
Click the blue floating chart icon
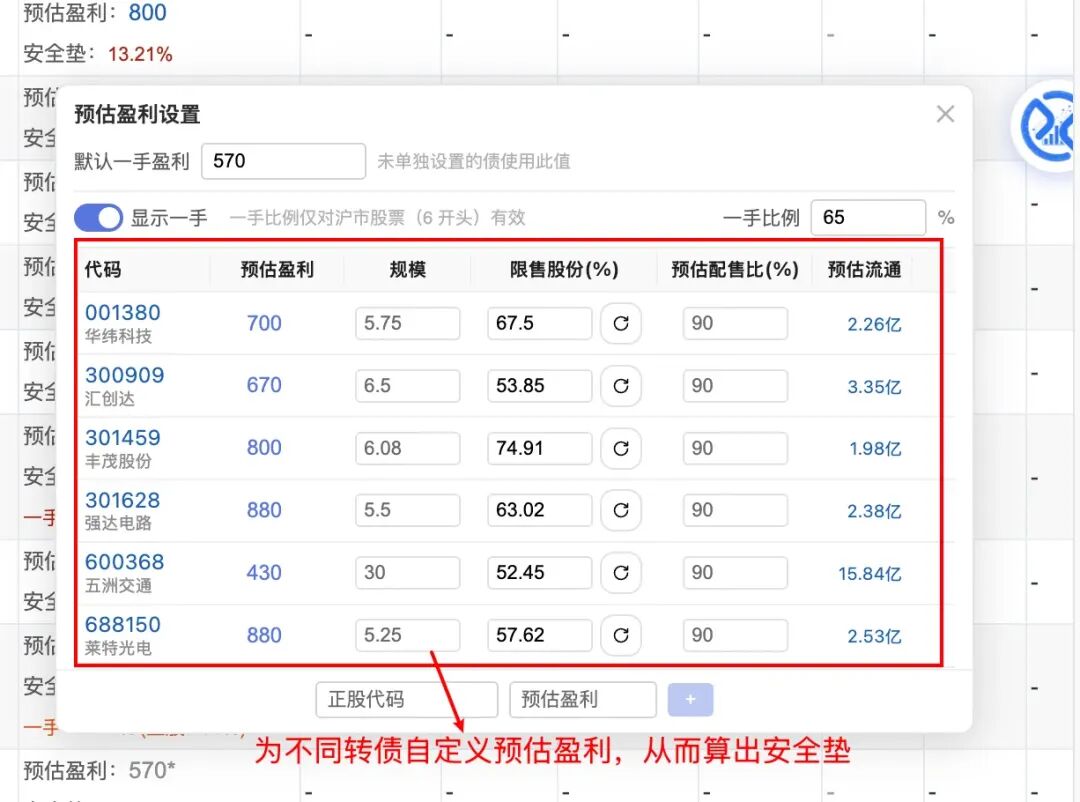(x=1048, y=127)
